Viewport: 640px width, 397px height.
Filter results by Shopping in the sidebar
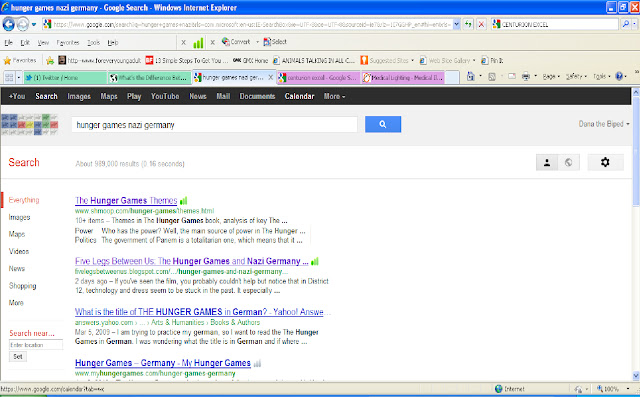22,286
